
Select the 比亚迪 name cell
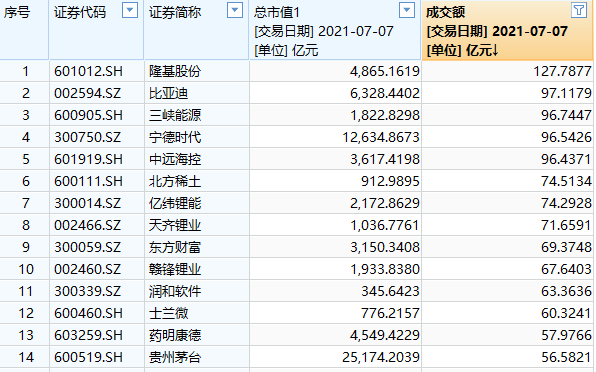pos(197,93)
